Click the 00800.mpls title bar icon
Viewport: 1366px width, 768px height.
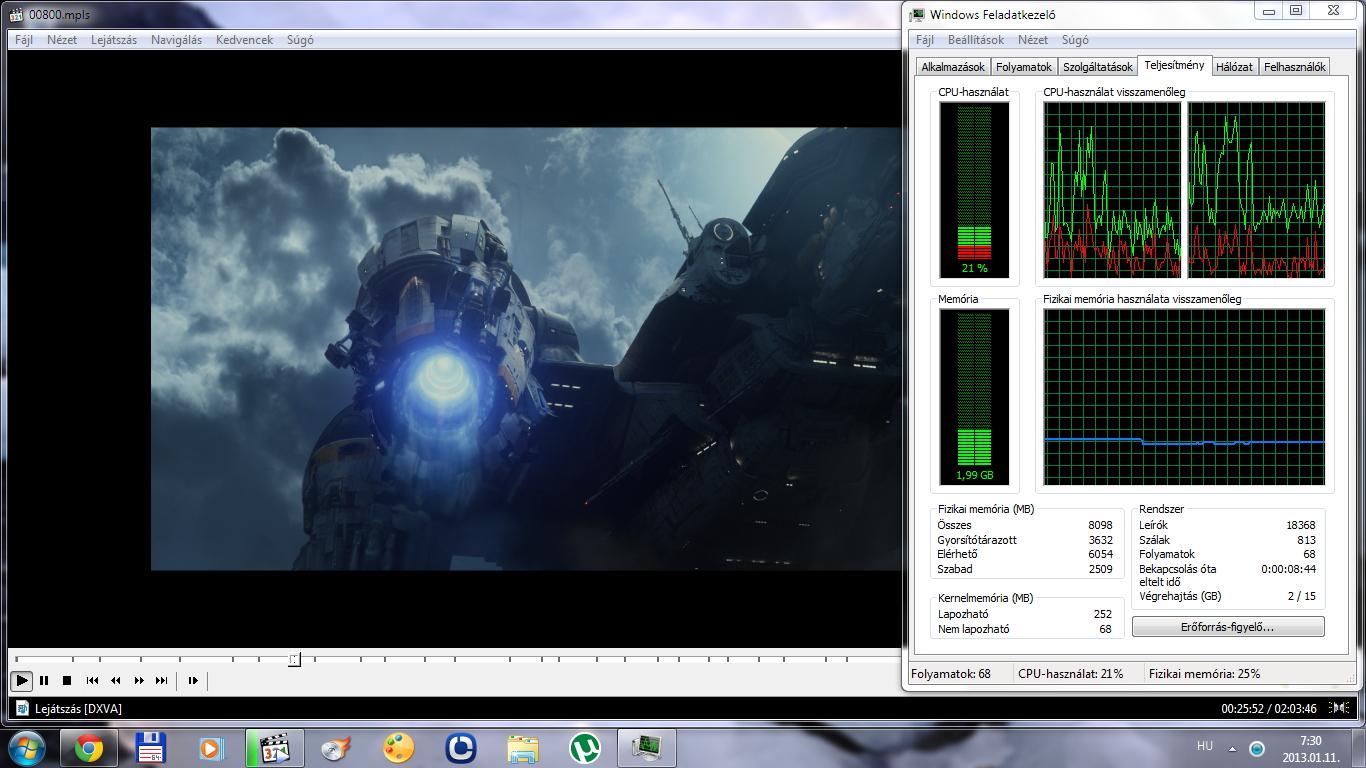point(16,15)
